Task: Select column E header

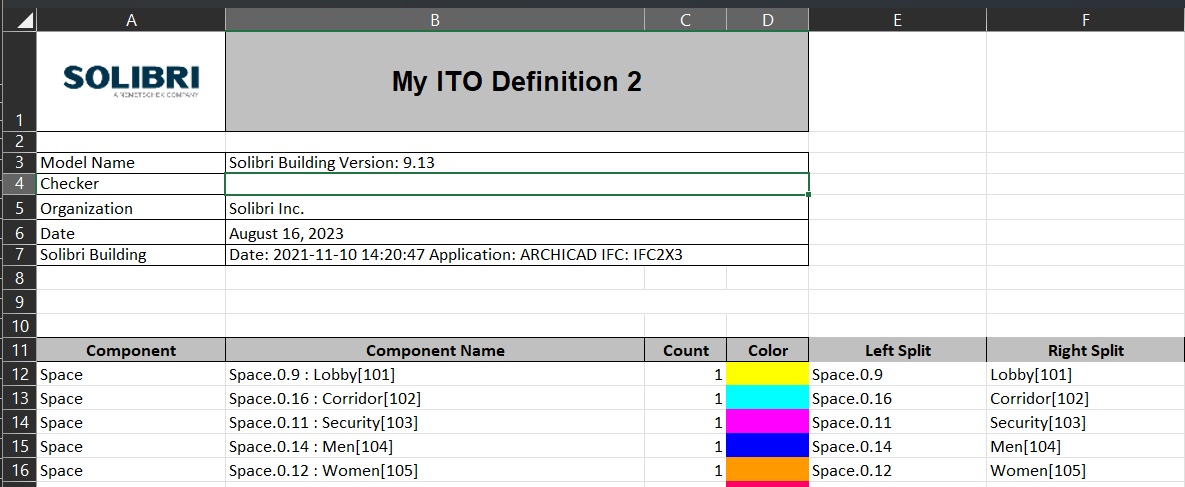Action: tap(897, 20)
